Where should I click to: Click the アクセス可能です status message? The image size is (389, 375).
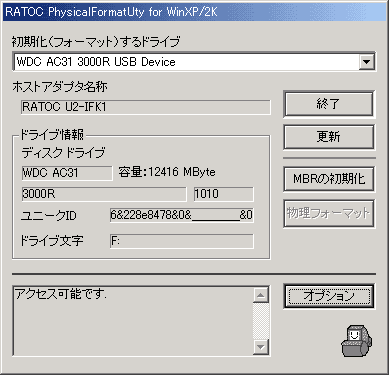pyautogui.click(x=61, y=294)
